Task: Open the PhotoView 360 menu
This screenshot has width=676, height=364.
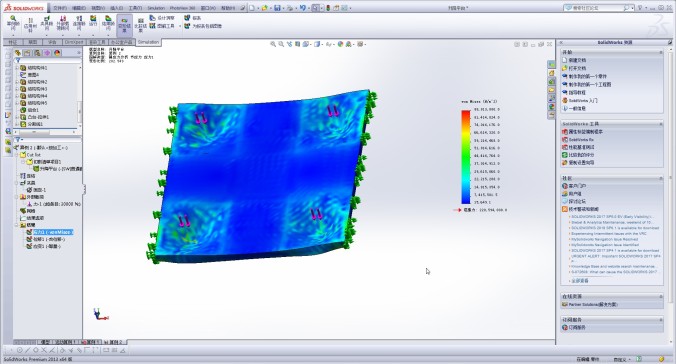Action: 182,8
